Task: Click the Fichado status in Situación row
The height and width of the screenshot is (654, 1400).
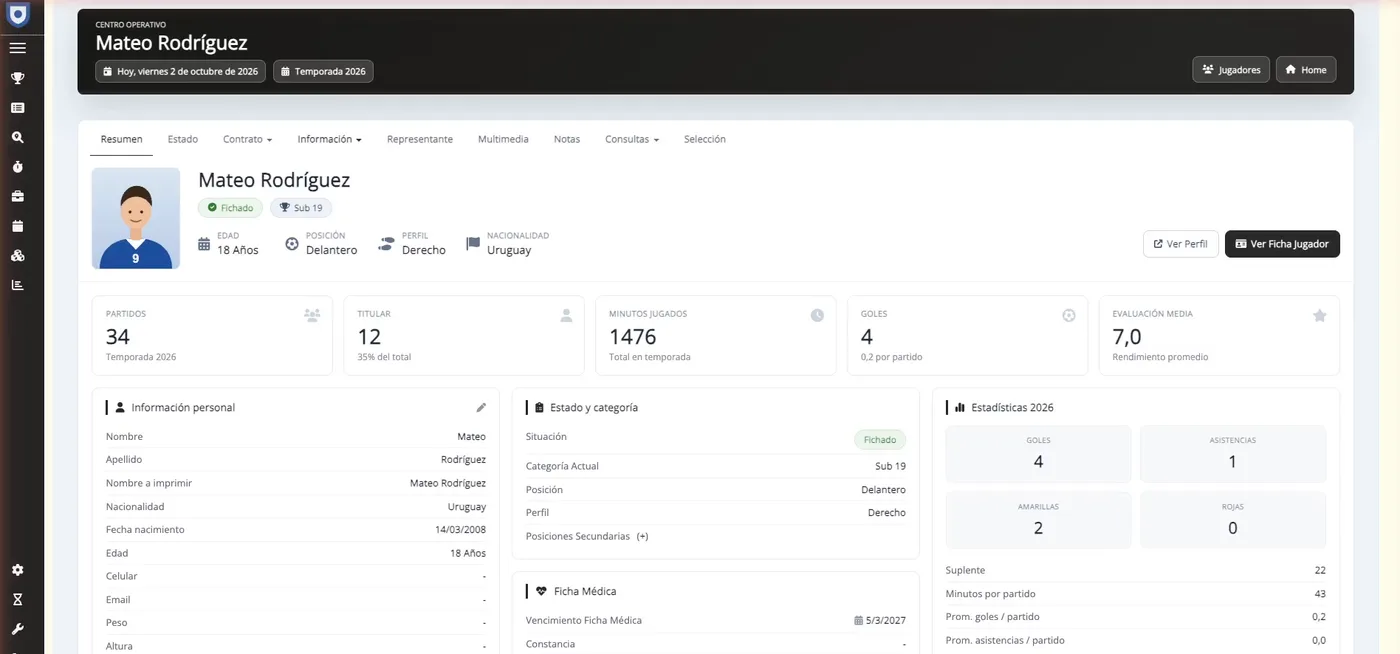Action: pyautogui.click(x=880, y=440)
